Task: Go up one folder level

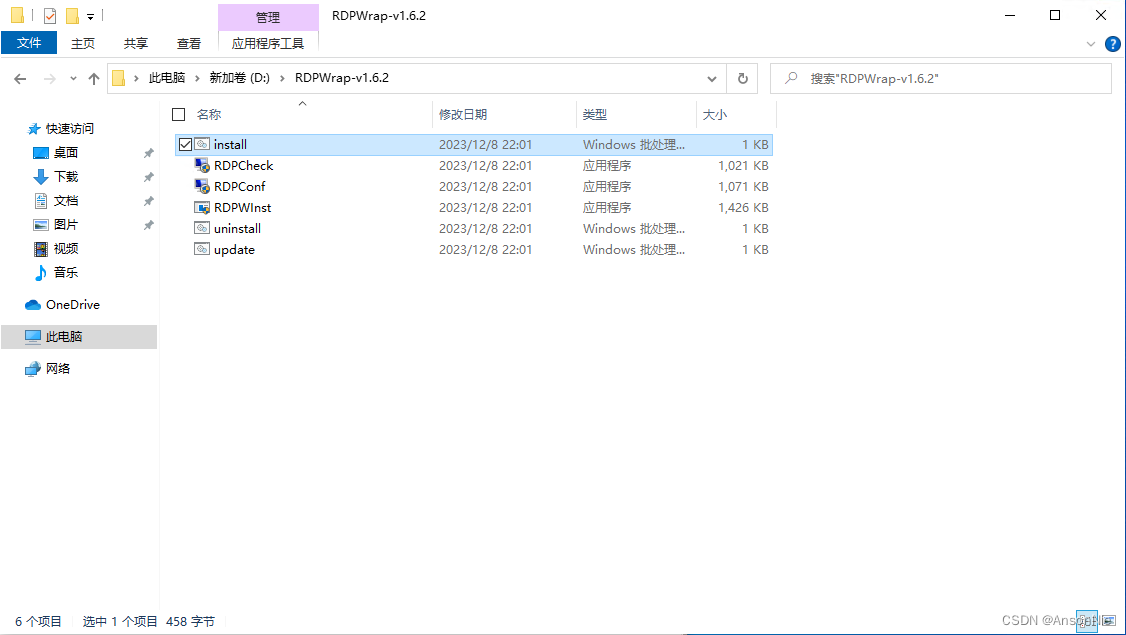Action: pyautogui.click(x=93, y=78)
